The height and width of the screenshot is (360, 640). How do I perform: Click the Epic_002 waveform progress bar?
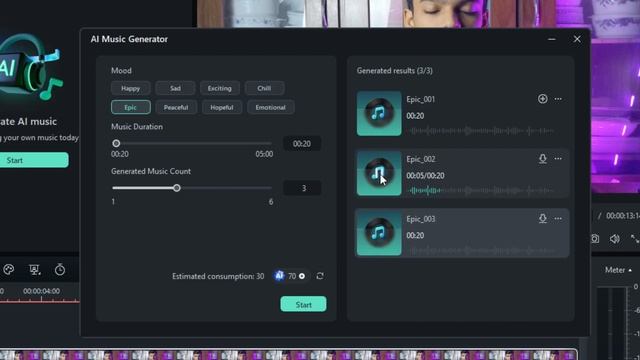click(481, 191)
